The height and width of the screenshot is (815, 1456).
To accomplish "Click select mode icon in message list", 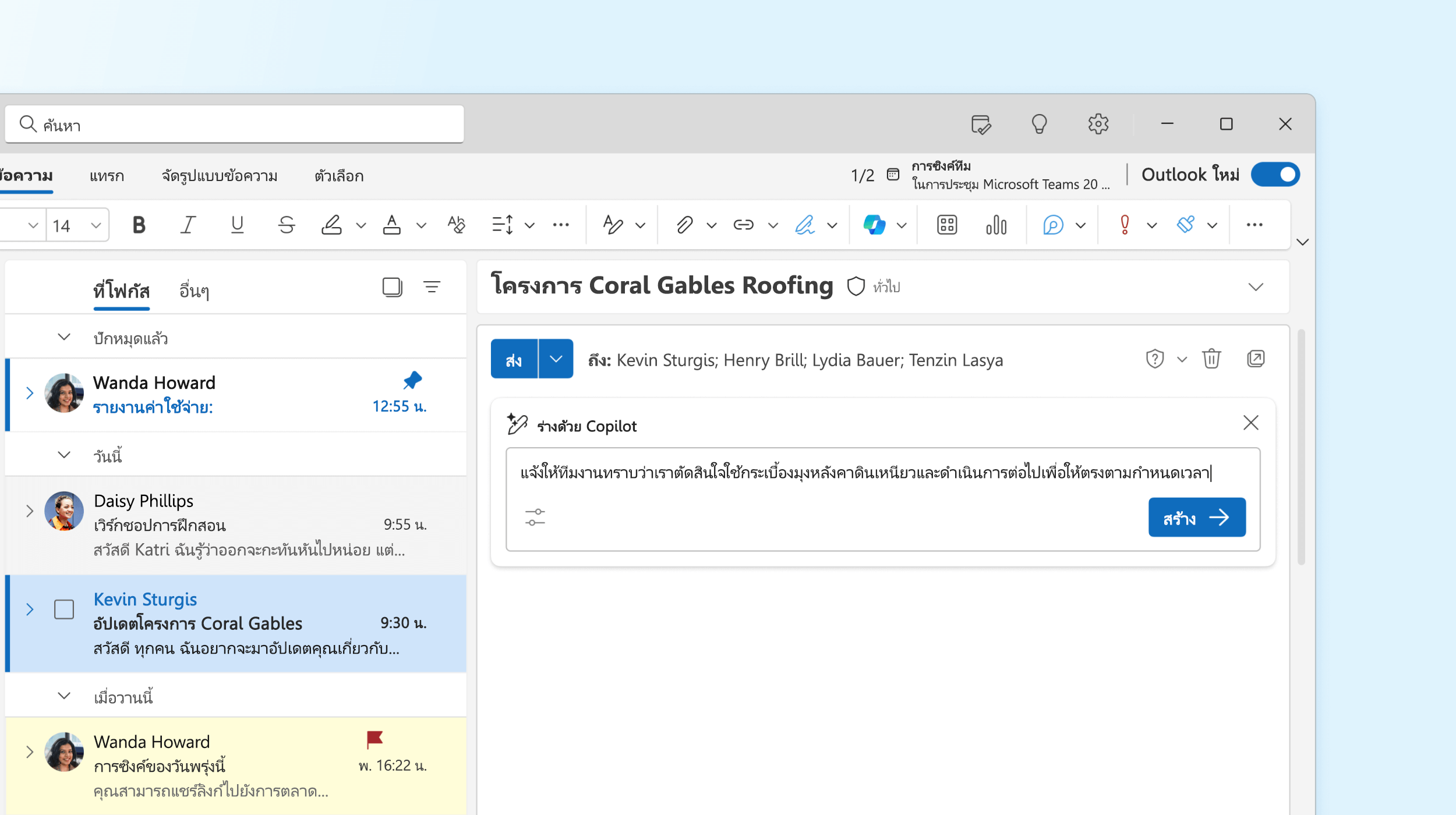I will click(x=393, y=287).
